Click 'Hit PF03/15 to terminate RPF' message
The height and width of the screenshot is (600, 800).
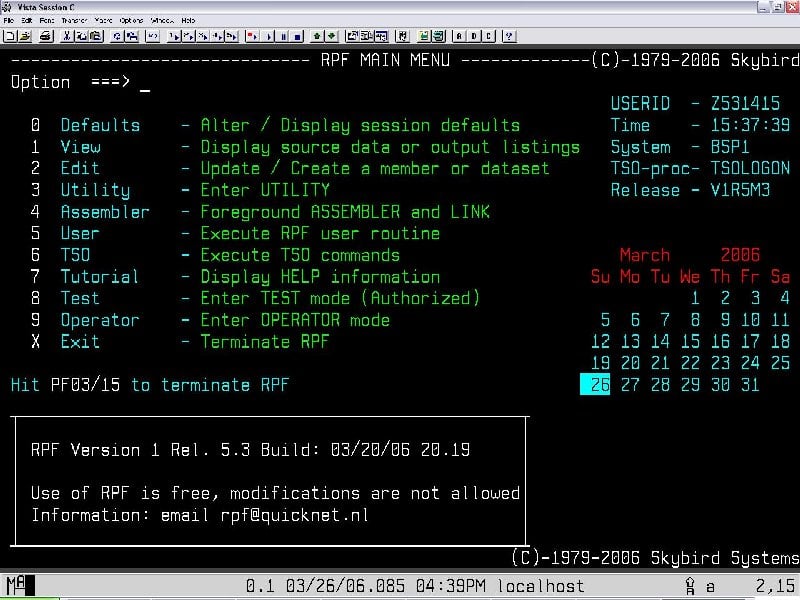point(150,385)
